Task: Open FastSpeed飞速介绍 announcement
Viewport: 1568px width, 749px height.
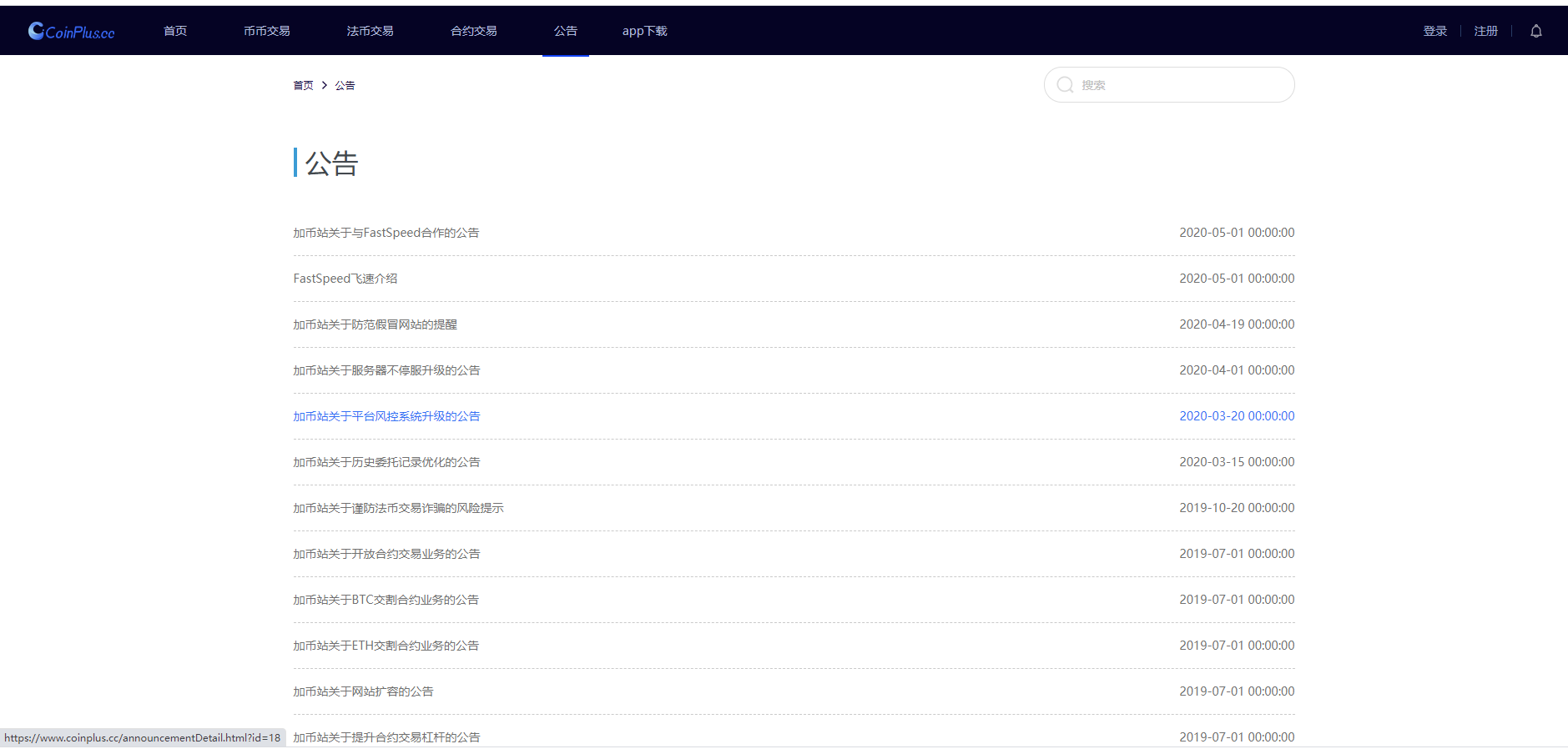Action: pyautogui.click(x=345, y=279)
